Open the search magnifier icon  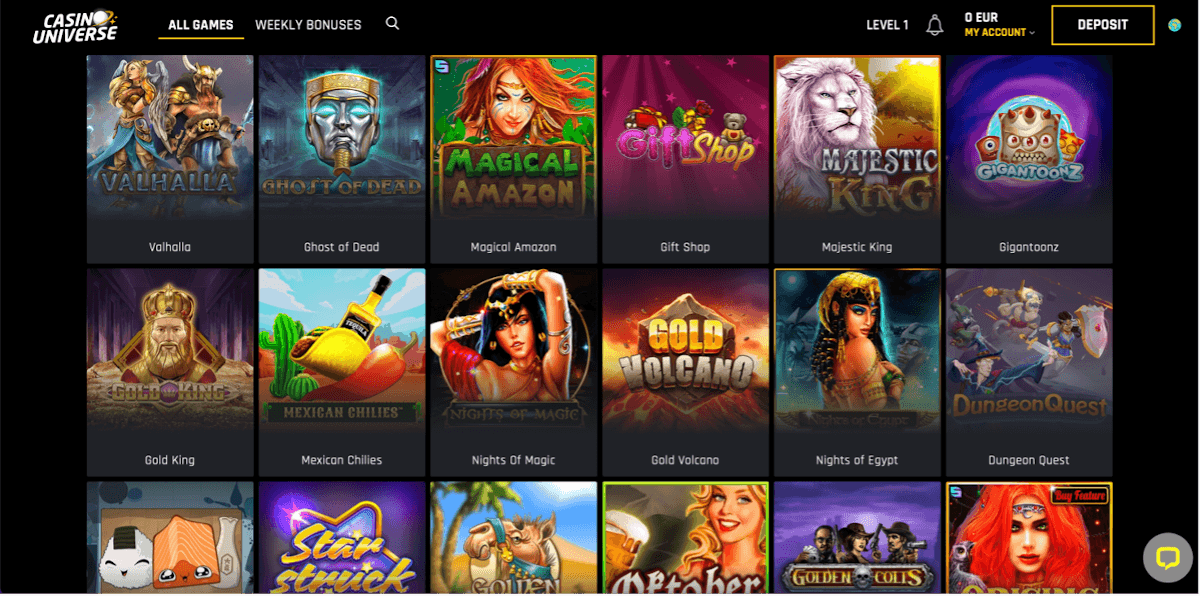pos(392,24)
